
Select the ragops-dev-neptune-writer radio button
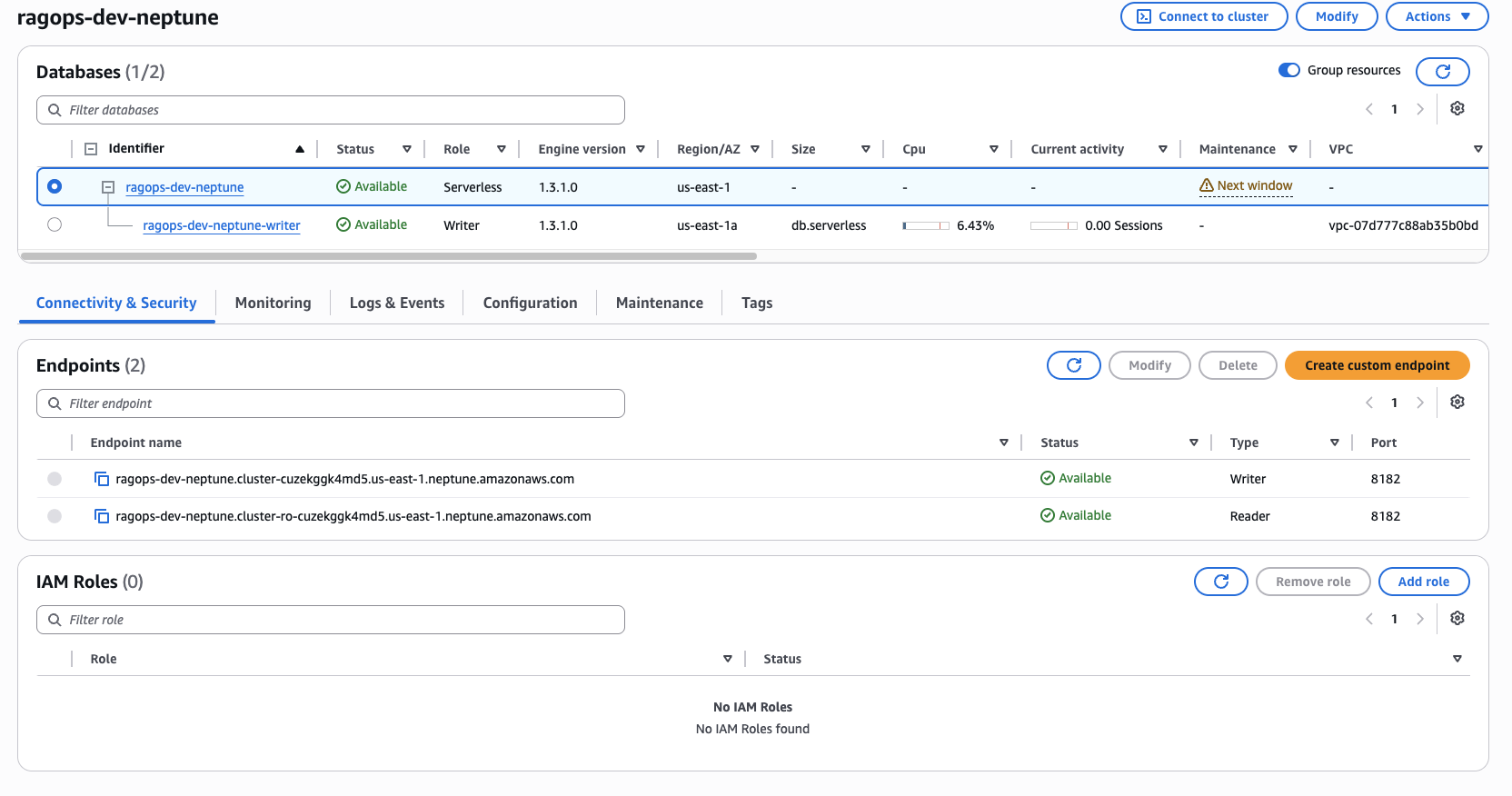[x=55, y=224]
